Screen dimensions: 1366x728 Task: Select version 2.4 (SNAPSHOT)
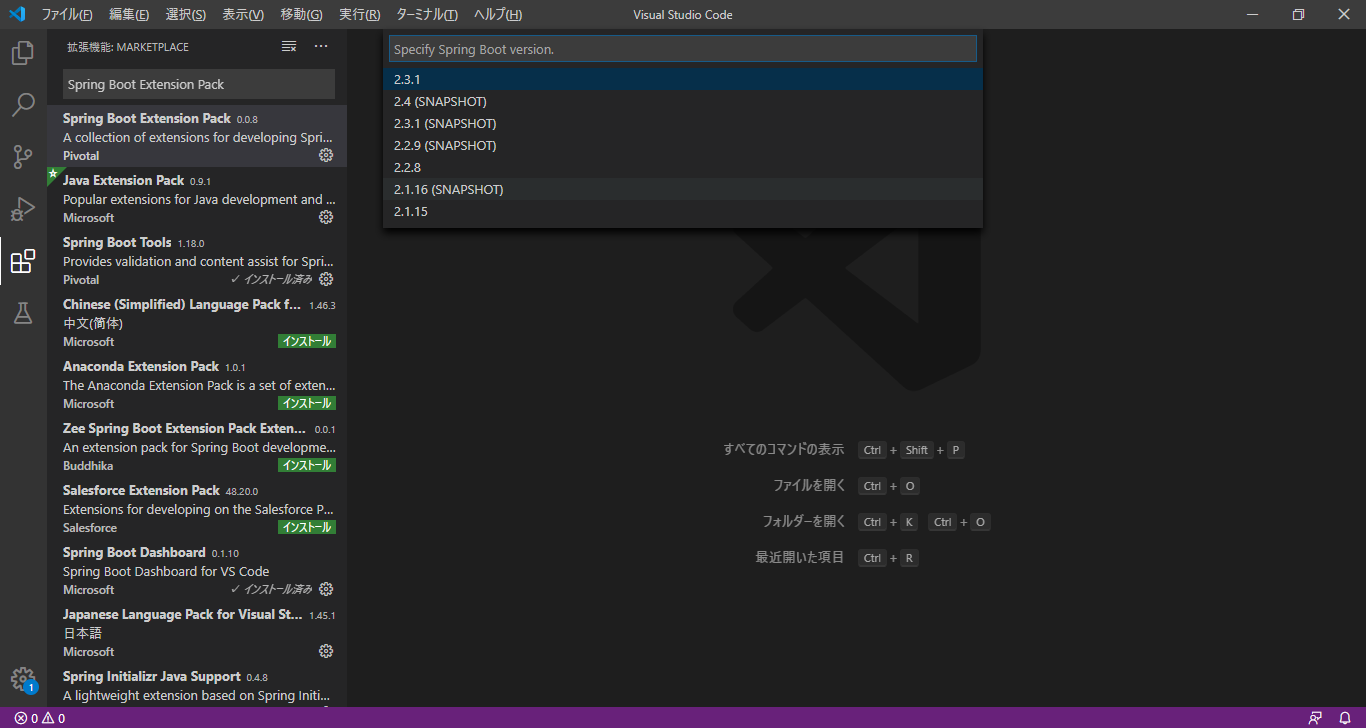pyautogui.click(x=683, y=101)
